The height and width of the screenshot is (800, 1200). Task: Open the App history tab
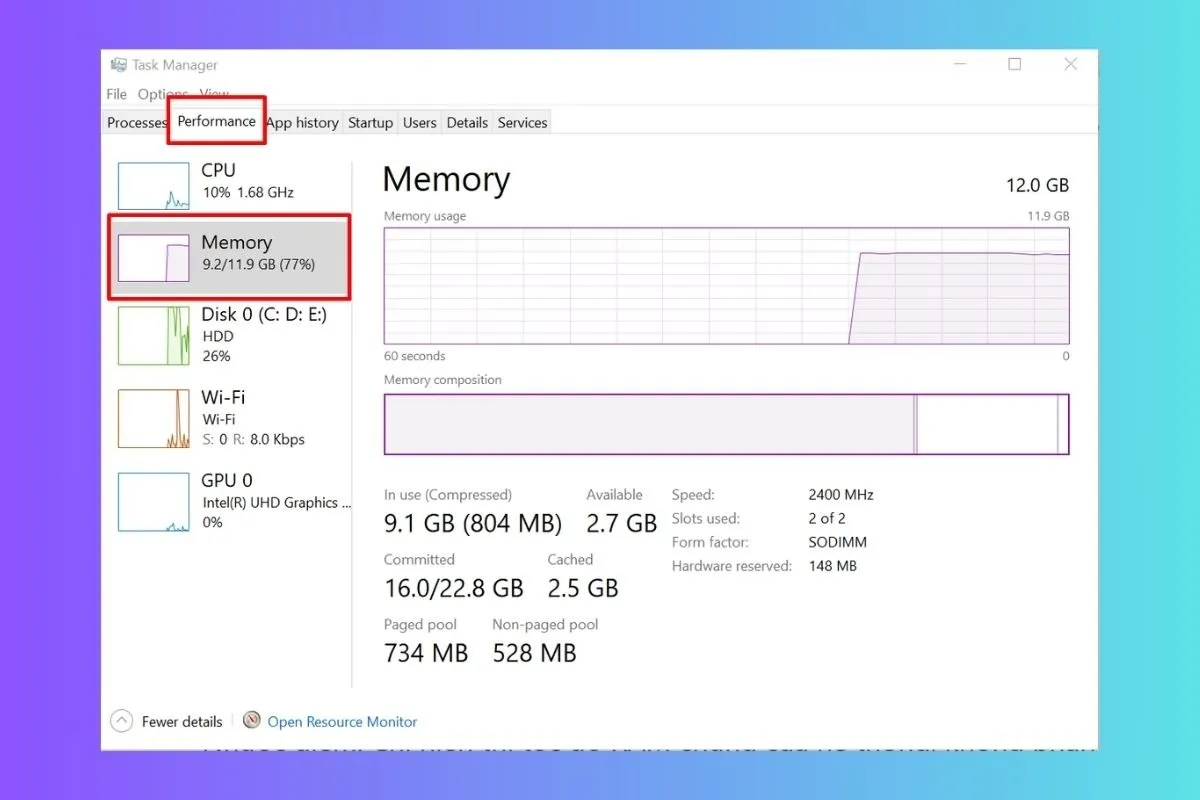pos(302,122)
